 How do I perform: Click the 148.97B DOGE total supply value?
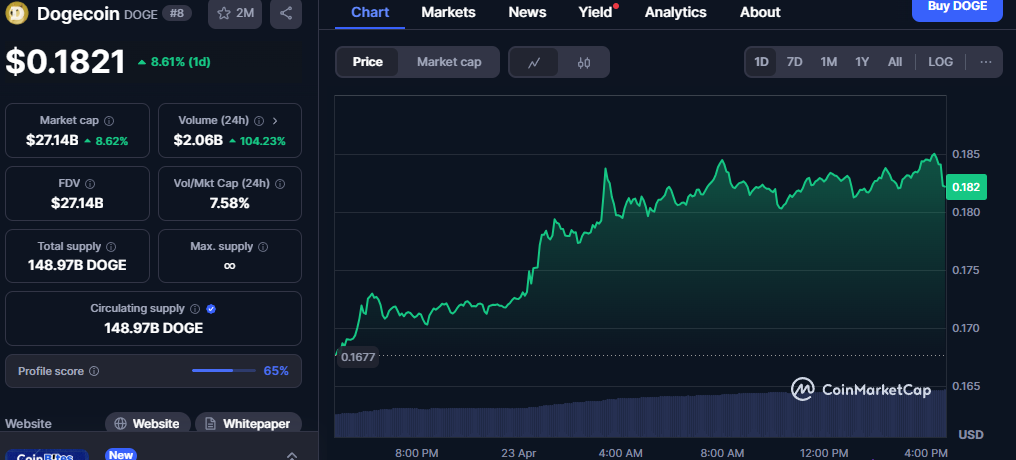click(x=77, y=266)
